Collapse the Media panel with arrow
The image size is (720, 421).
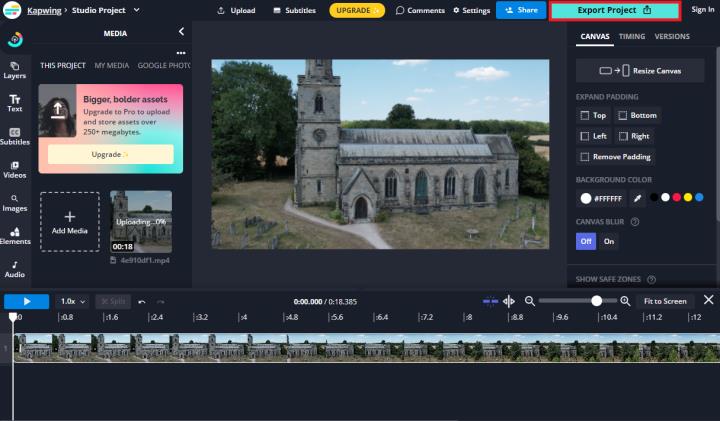(x=181, y=31)
